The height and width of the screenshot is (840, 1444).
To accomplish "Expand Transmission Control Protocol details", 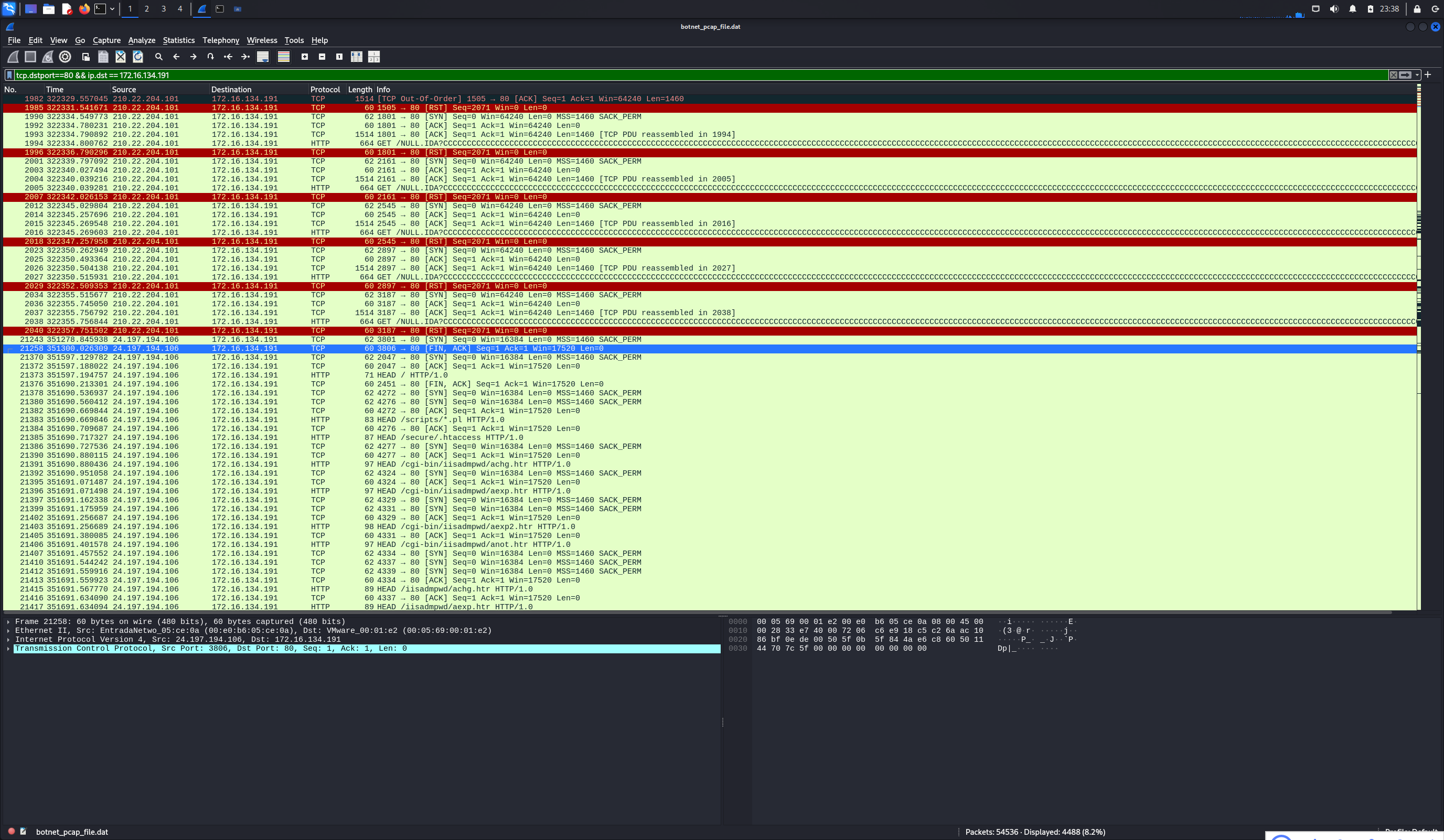I will [8, 649].
